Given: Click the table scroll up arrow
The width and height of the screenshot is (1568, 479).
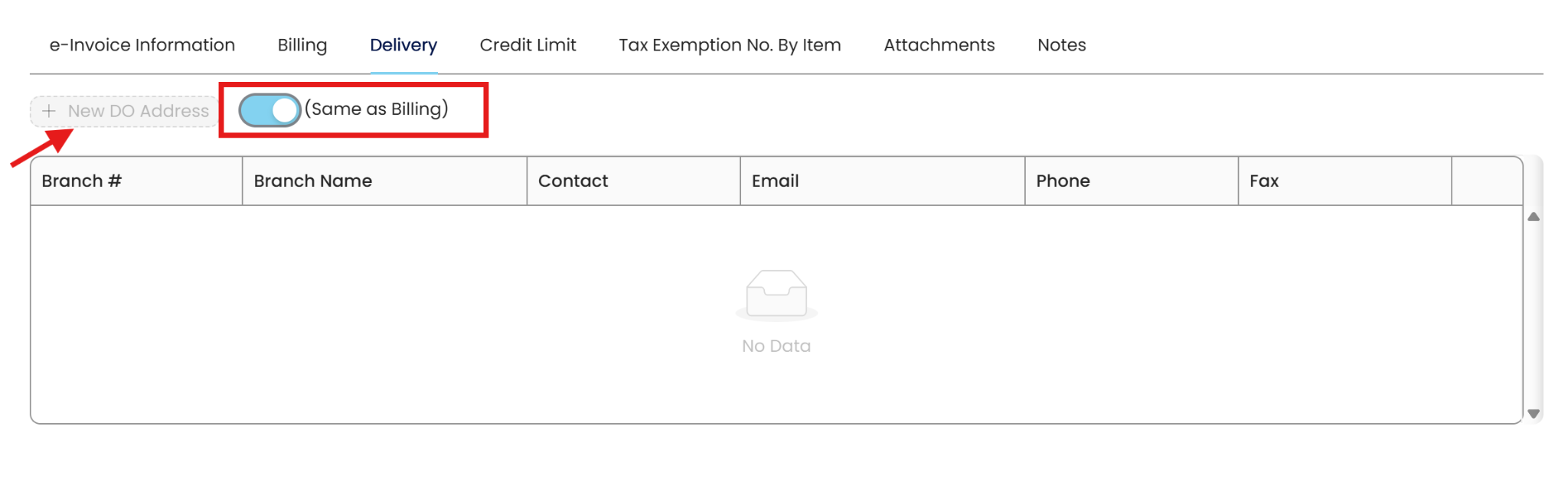Looking at the screenshot, I should click(x=1533, y=217).
